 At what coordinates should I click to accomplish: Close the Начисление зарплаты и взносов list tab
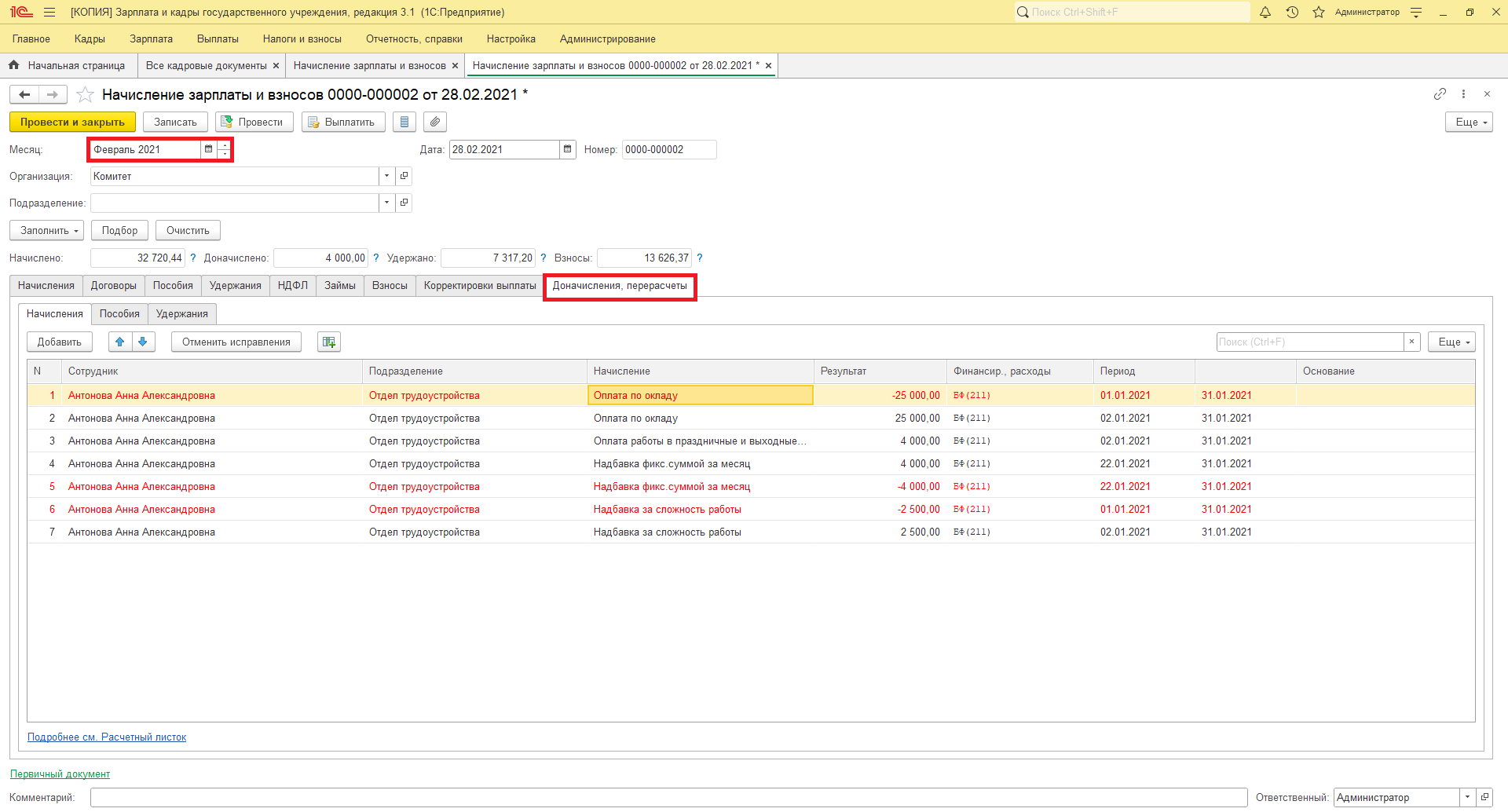455,66
